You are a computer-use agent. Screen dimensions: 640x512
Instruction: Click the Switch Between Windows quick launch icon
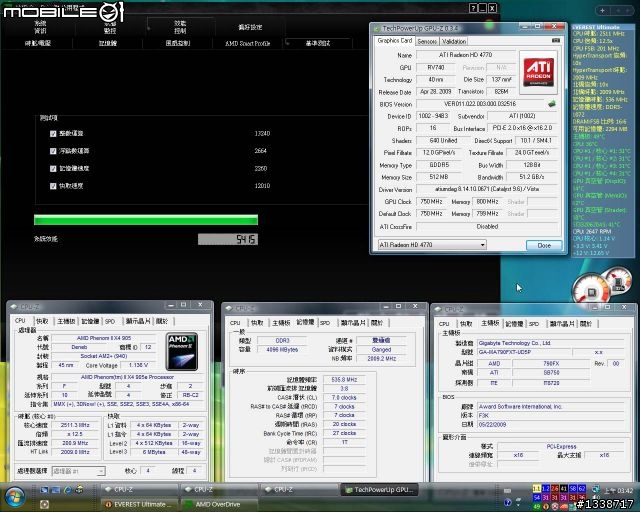pos(56,490)
